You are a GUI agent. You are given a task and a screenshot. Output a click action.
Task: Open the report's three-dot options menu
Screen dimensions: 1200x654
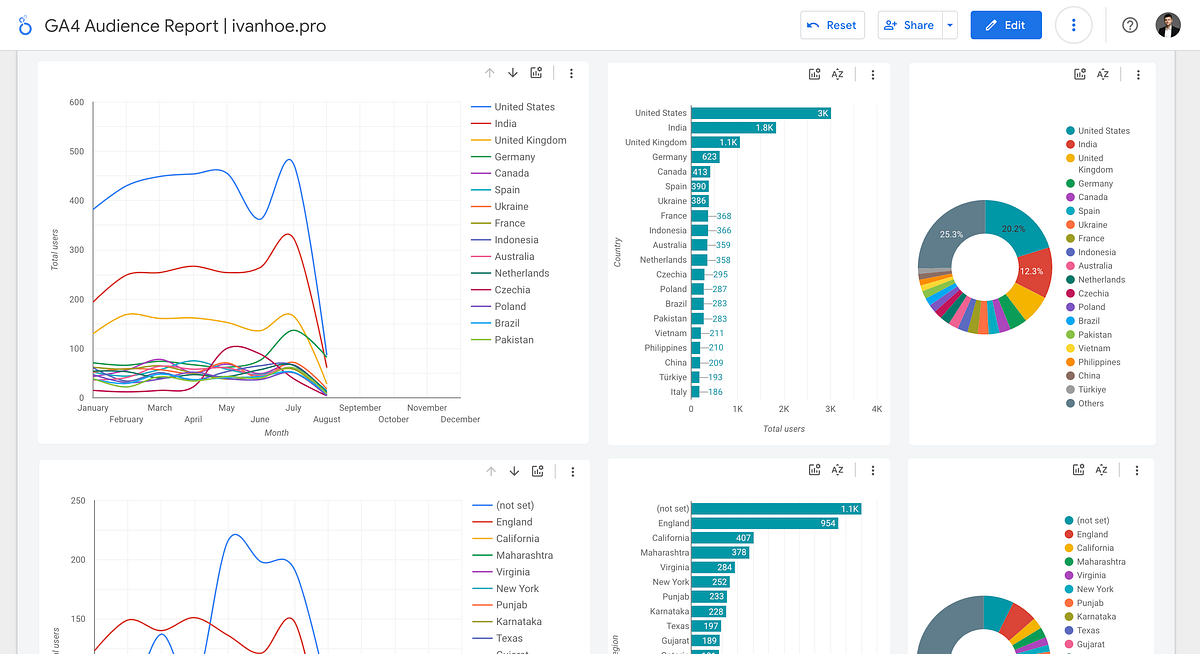[1074, 25]
